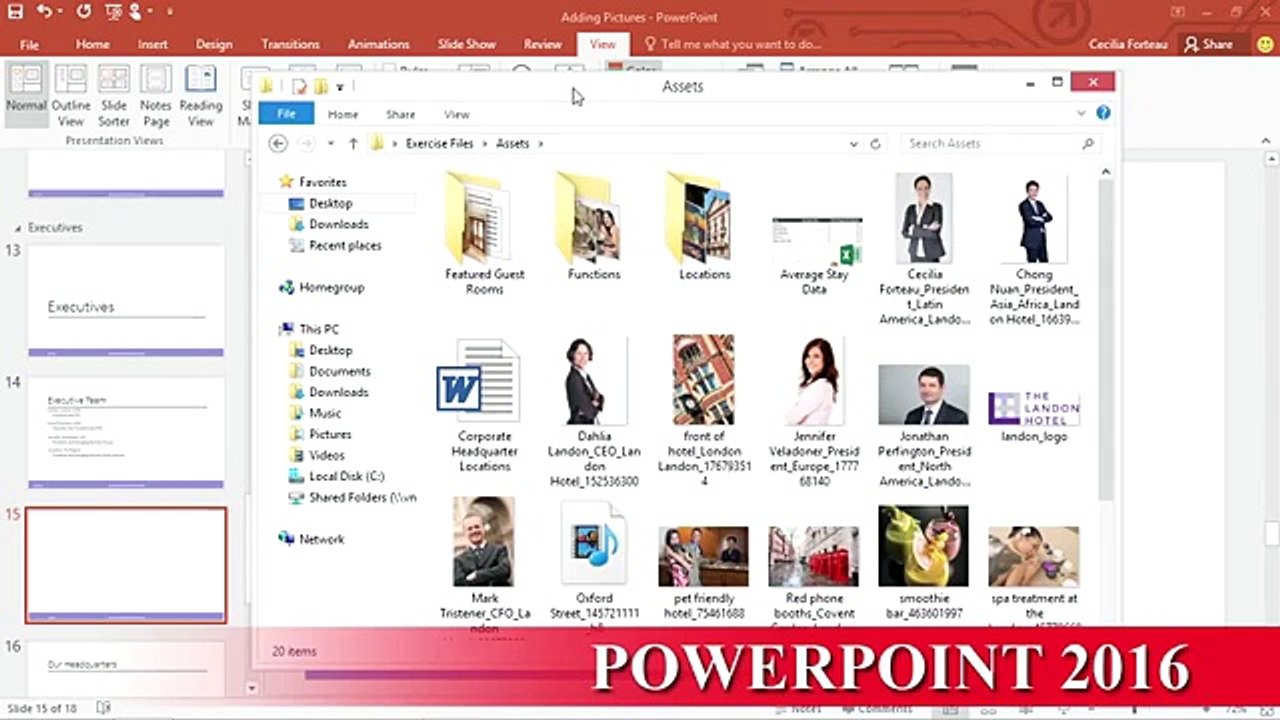Open the Featured Guest Rooms folder
The width and height of the screenshot is (1280, 720).
point(485,234)
